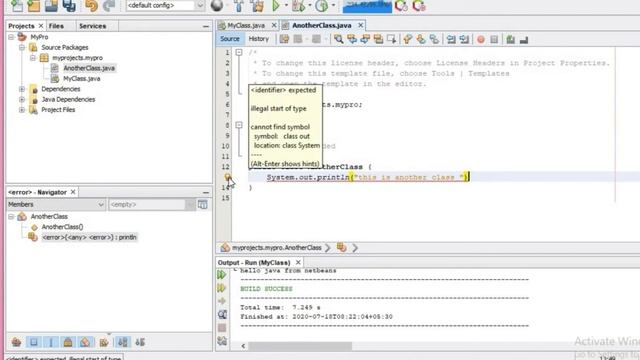Screen dimensions: 640x360
Task: Click the println code line 13
Action: pos(368,177)
